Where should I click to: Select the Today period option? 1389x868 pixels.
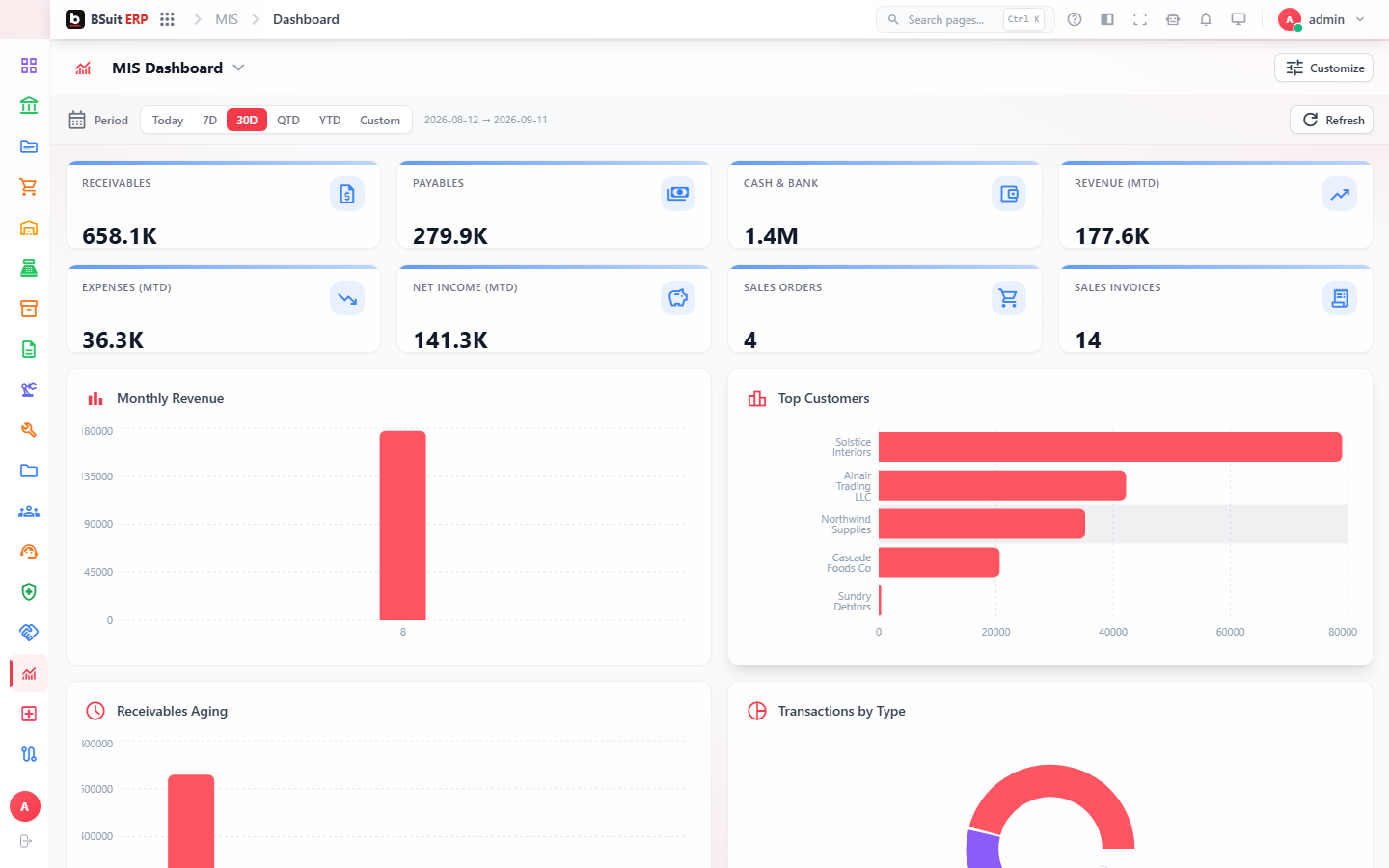(x=168, y=121)
